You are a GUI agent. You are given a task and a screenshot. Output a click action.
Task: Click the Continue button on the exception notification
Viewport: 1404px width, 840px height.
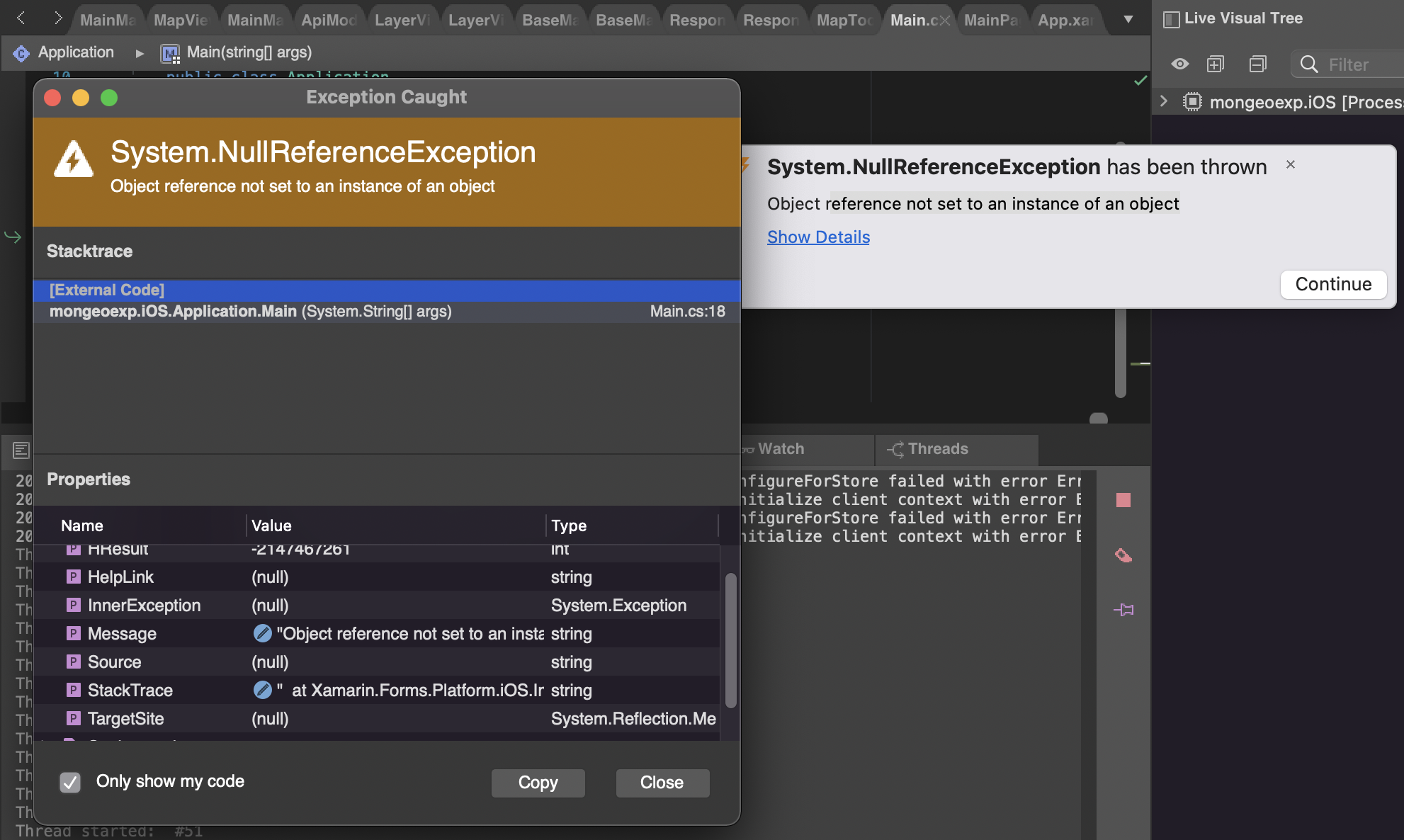click(x=1333, y=284)
